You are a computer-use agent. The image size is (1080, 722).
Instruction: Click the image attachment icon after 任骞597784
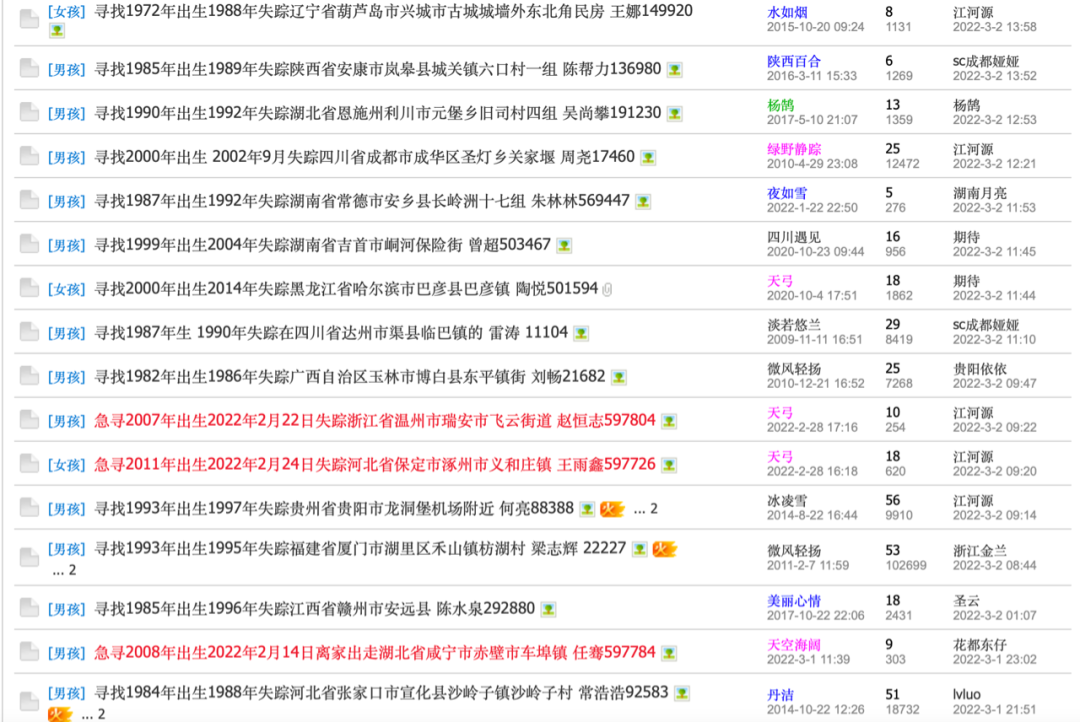669,653
